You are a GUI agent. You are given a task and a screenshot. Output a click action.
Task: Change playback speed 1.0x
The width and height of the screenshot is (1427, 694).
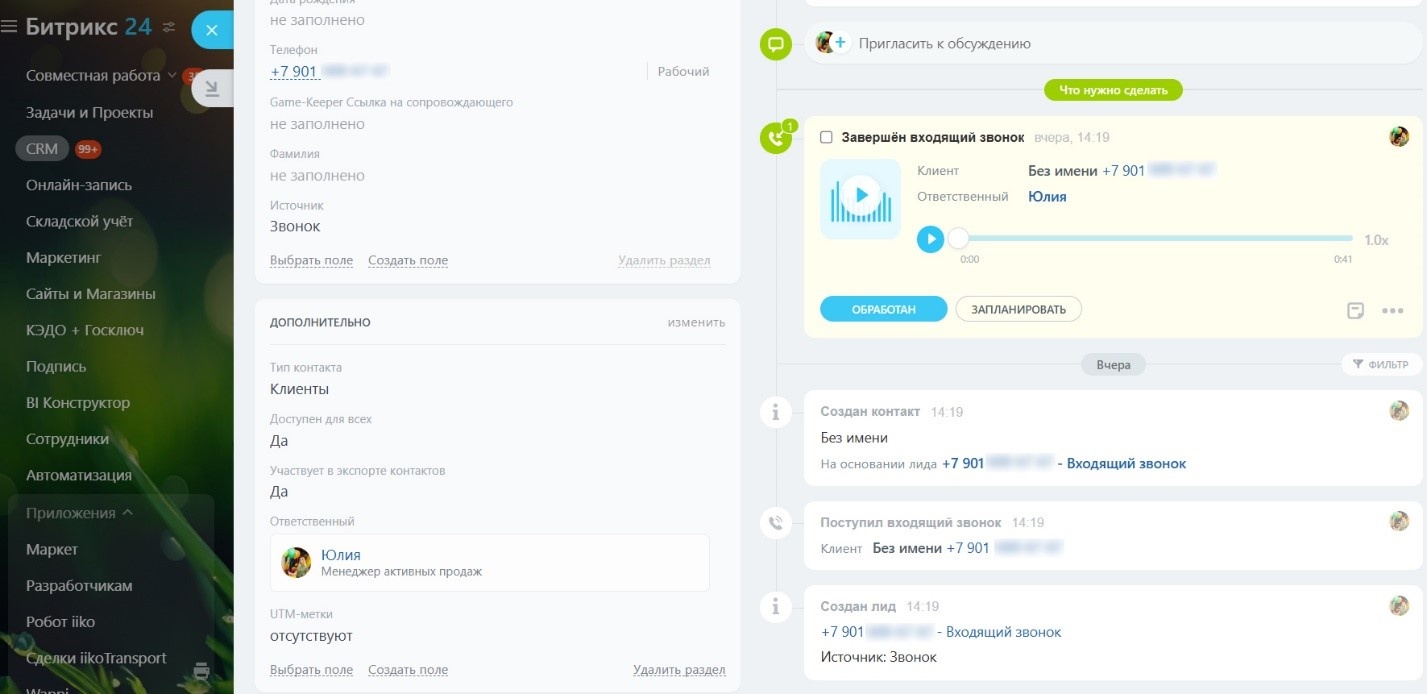[1376, 240]
